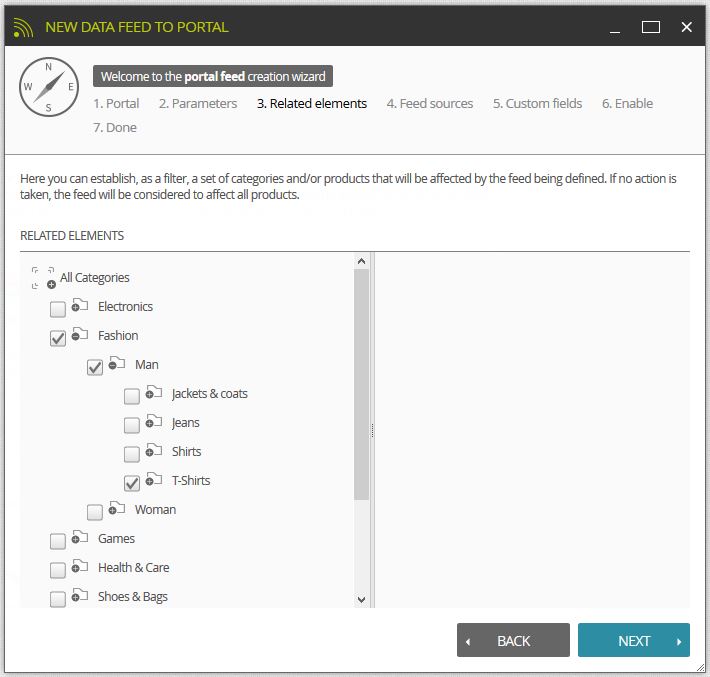Select the Woman category label
710x677 pixels.
155,509
